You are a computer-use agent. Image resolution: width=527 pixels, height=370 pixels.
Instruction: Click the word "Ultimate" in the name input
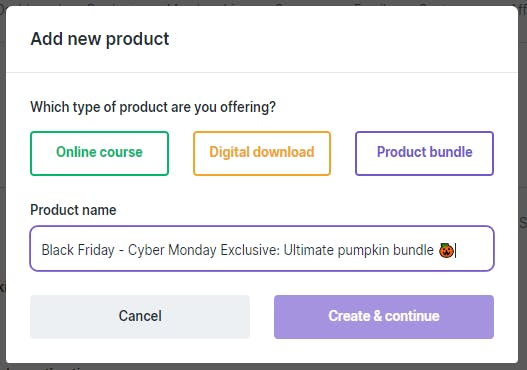tap(309, 250)
